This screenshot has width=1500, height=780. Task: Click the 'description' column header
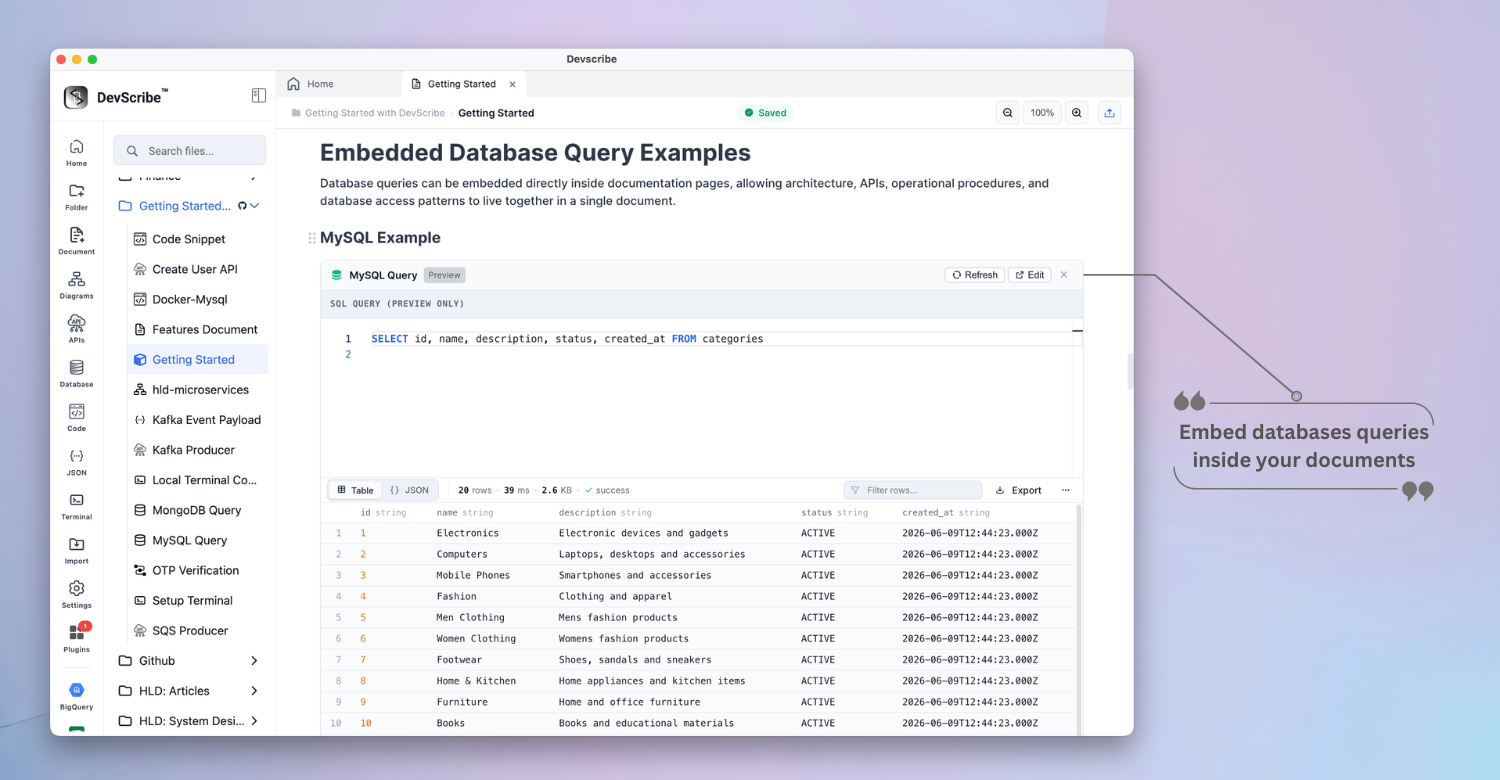click(x=605, y=513)
